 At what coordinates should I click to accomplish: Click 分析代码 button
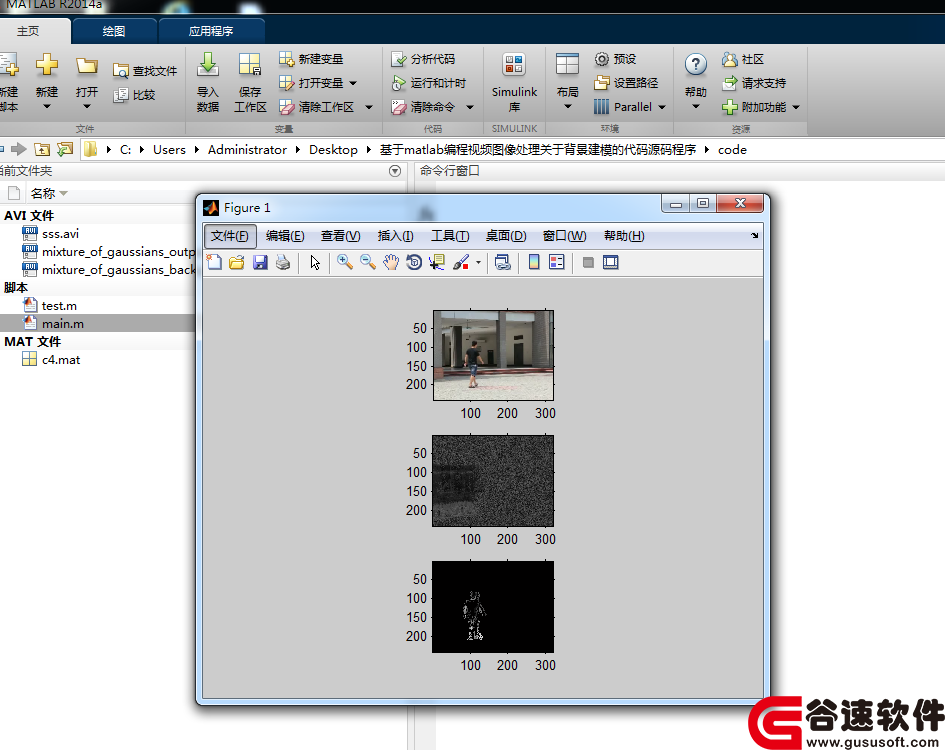pos(423,59)
